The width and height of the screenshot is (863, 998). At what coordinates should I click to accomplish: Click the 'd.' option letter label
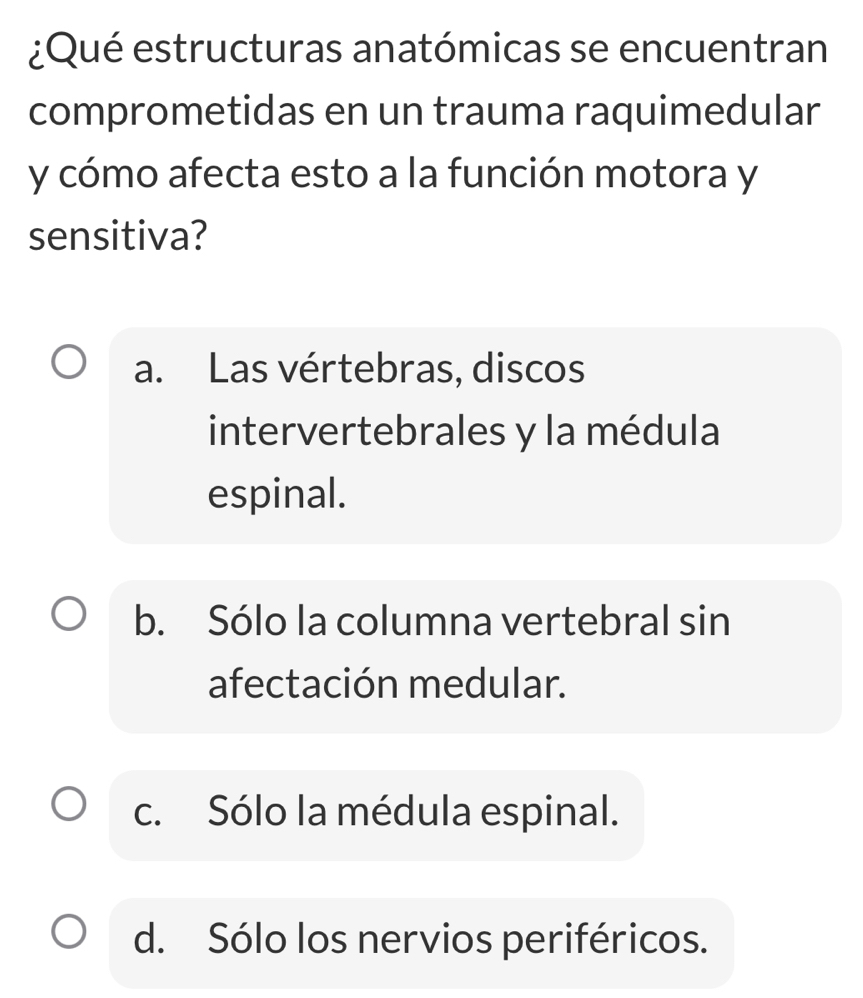[150, 938]
